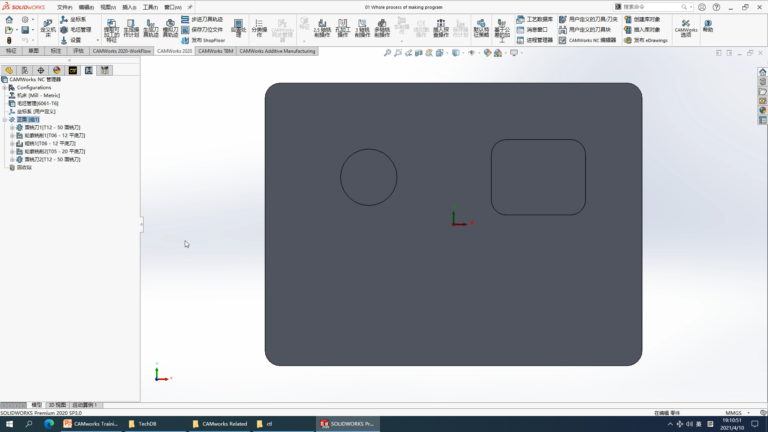
Task: Open 坐标系 coordinate system tool
Action: coord(73,19)
